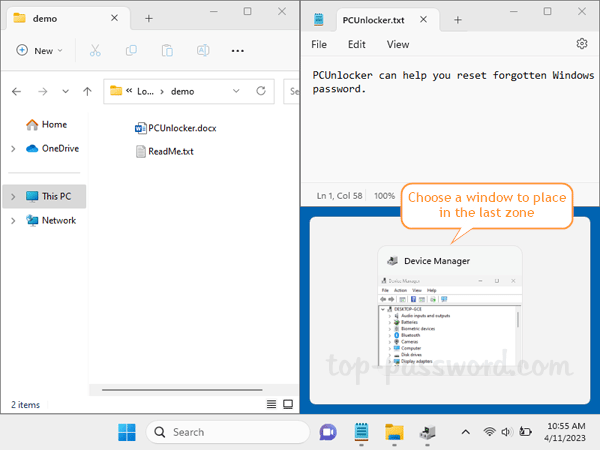Screen dimensions: 600x450
Task: Expand the OneDrive tree node
Action: pos(12,149)
